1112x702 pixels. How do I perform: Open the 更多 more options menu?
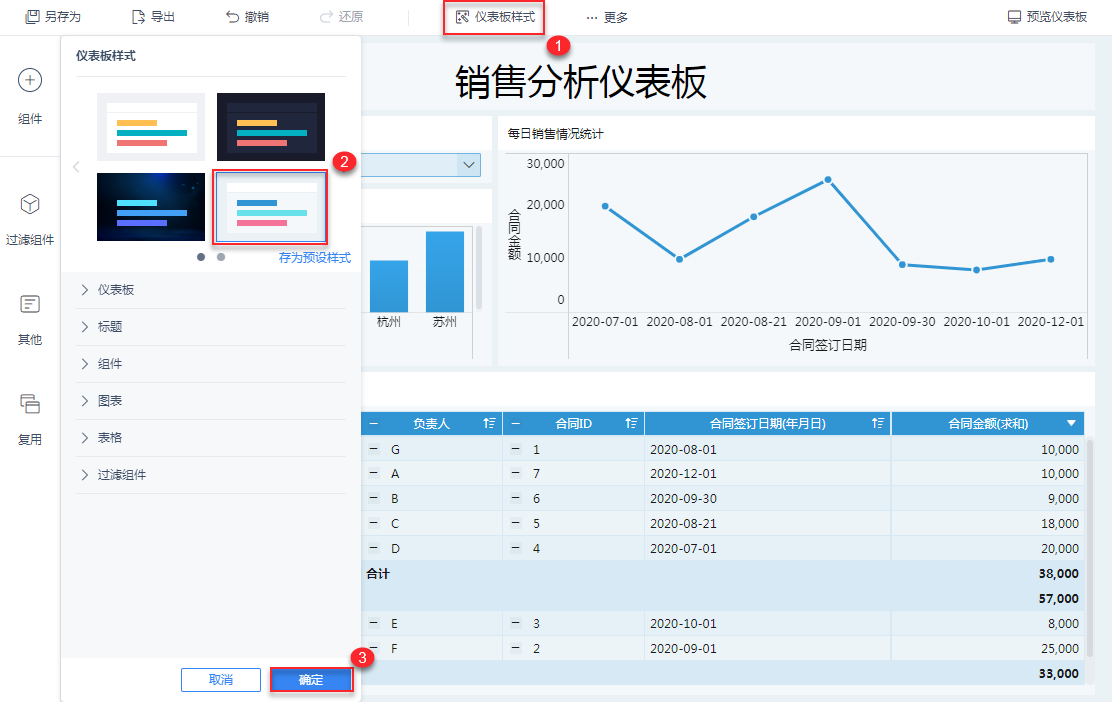pyautogui.click(x=607, y=17)
